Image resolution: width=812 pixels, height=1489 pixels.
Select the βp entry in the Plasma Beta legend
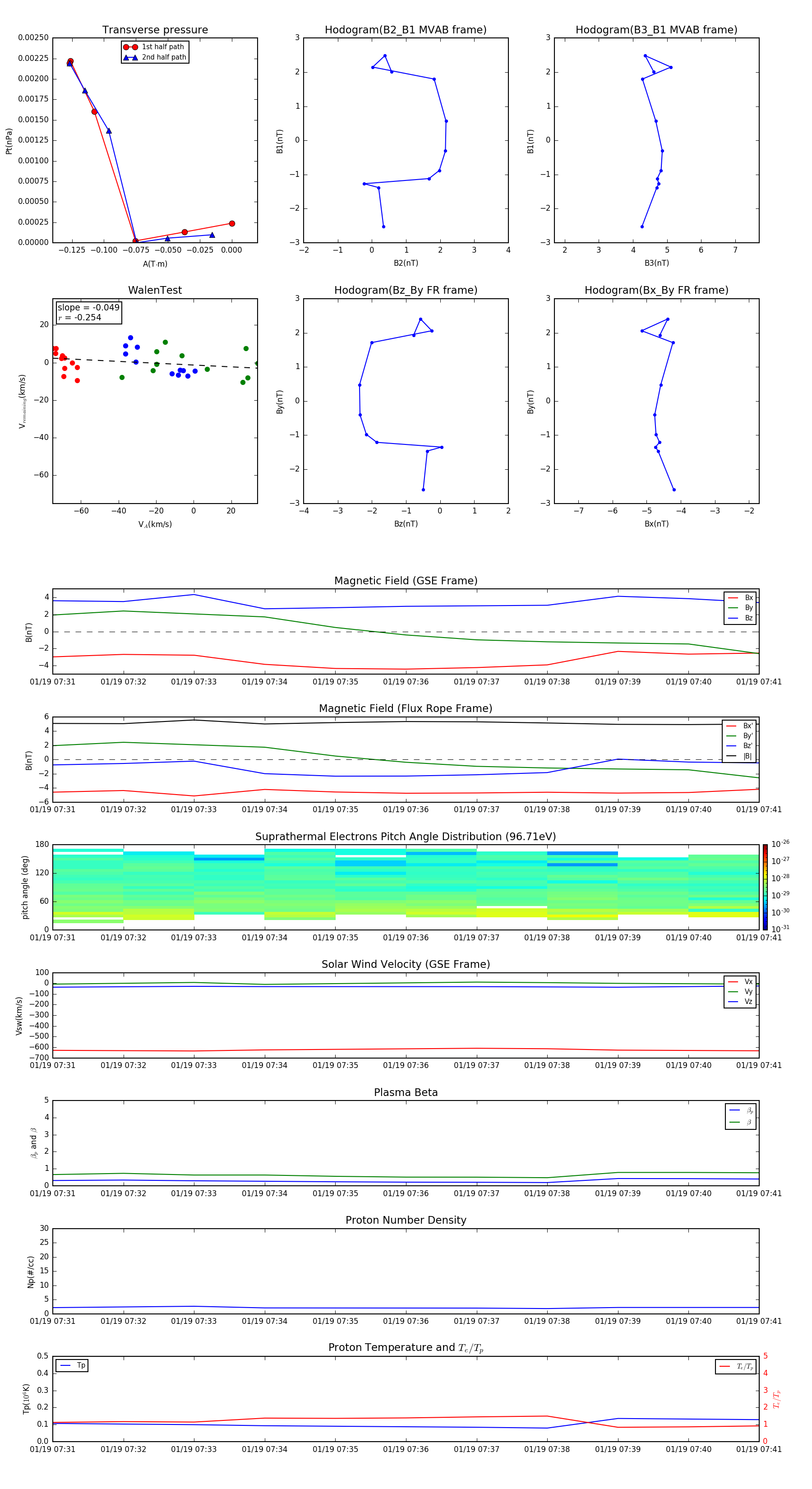pyautogui.click(x=742, y=1110)
